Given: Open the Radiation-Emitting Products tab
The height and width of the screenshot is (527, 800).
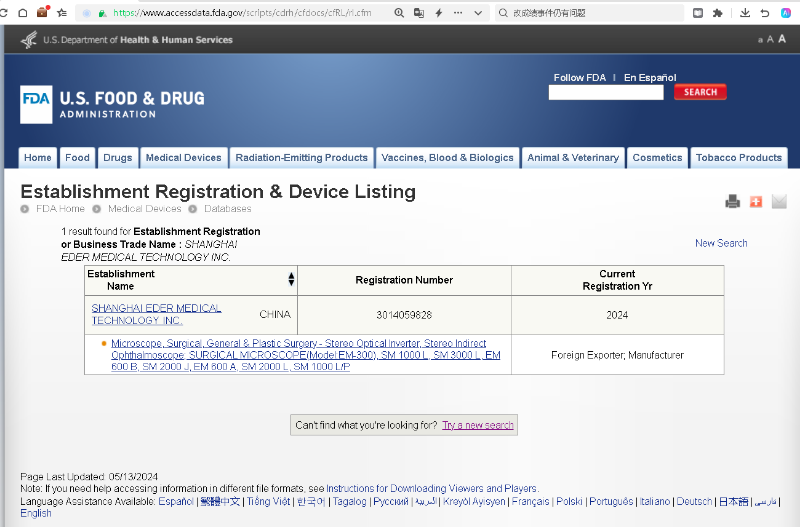Looking at the screenshot, I should point(302,158).
